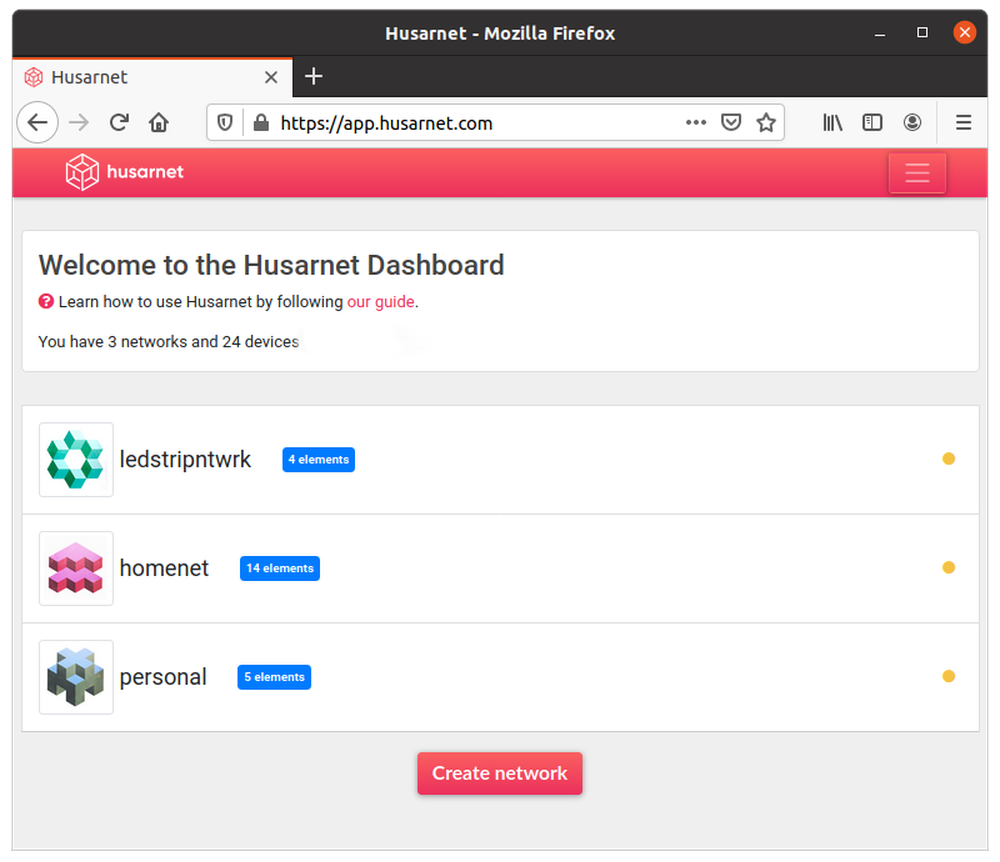Click homenet yellow status dot

click(948, 567)
